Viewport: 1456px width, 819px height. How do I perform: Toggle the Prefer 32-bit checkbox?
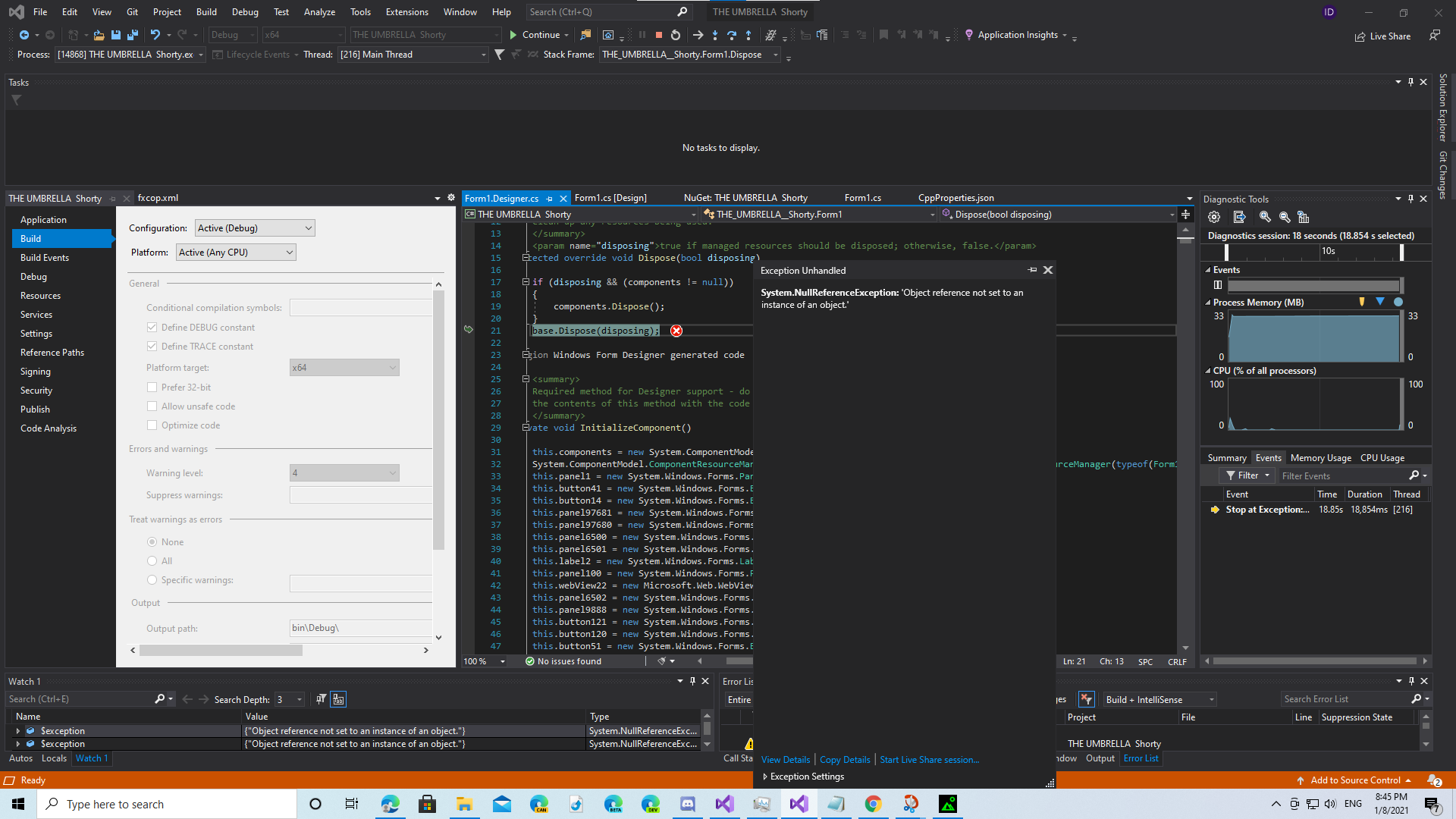(x=152, y=388)
